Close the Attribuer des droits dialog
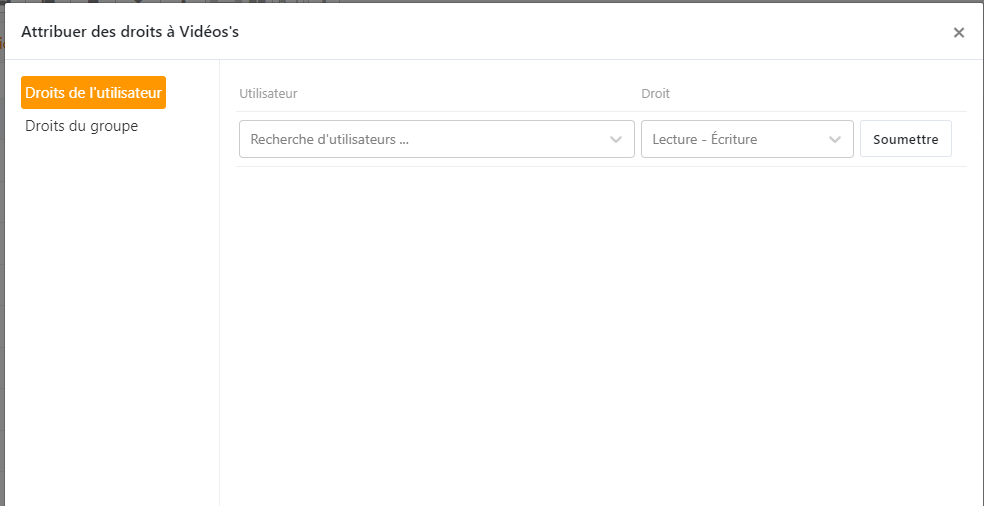 958,33
